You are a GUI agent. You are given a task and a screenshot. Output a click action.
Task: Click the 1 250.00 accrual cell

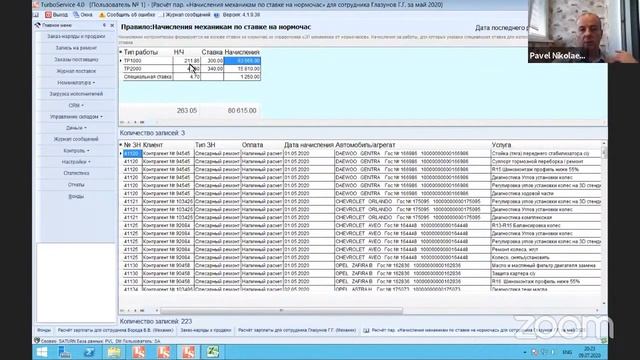242,77
